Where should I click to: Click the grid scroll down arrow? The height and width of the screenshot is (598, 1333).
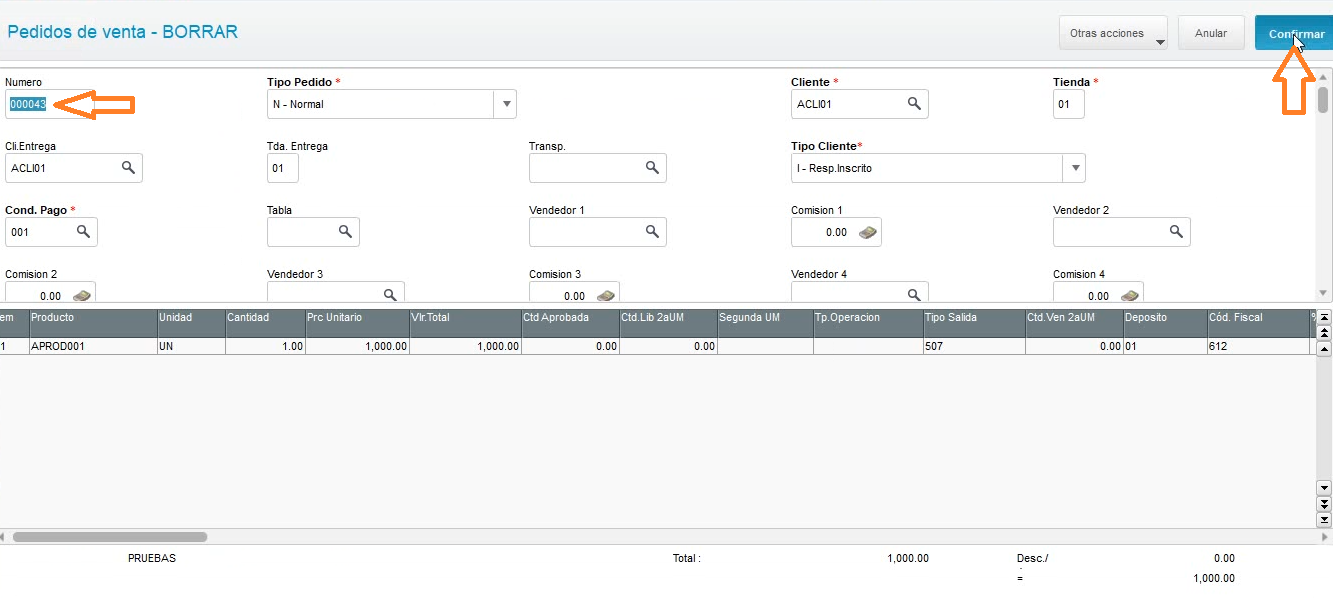tap(1325, 487)
